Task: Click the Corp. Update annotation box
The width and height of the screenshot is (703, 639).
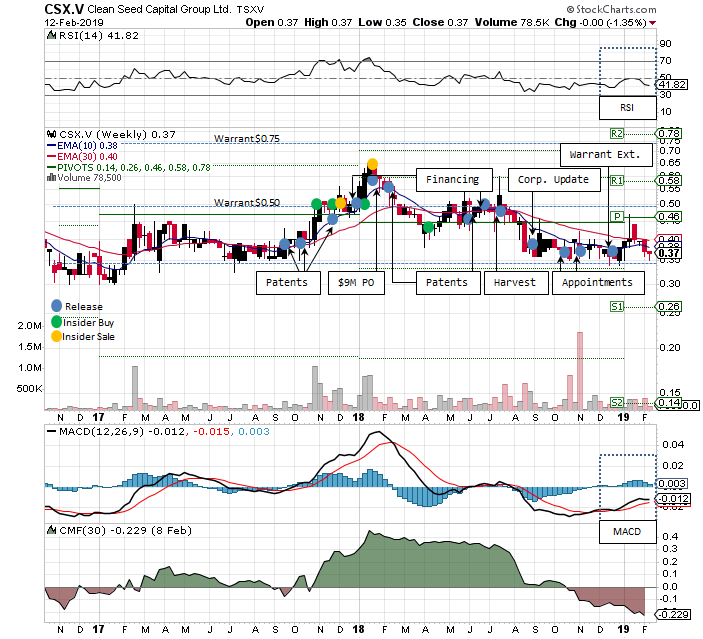Action: click(554, 180)
